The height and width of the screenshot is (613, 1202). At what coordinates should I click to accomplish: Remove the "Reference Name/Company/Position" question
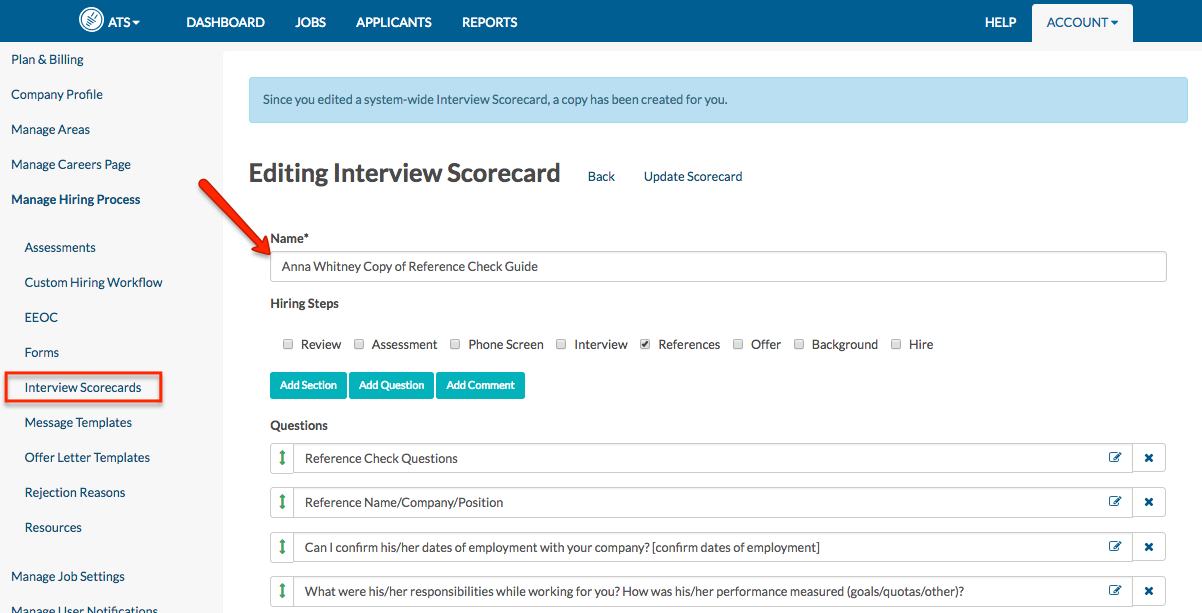pos(1148,502)
